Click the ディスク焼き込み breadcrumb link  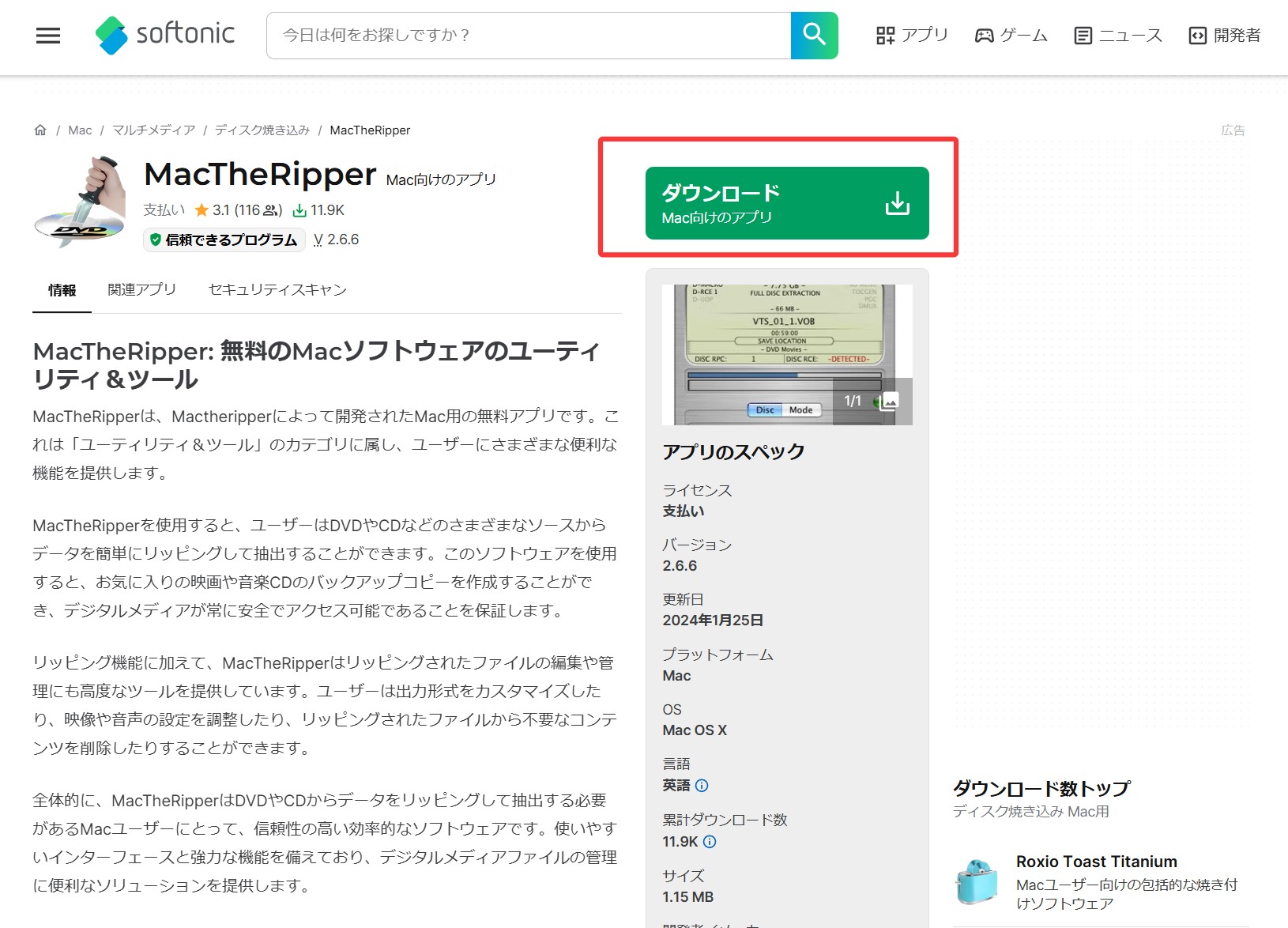point(262,130)
